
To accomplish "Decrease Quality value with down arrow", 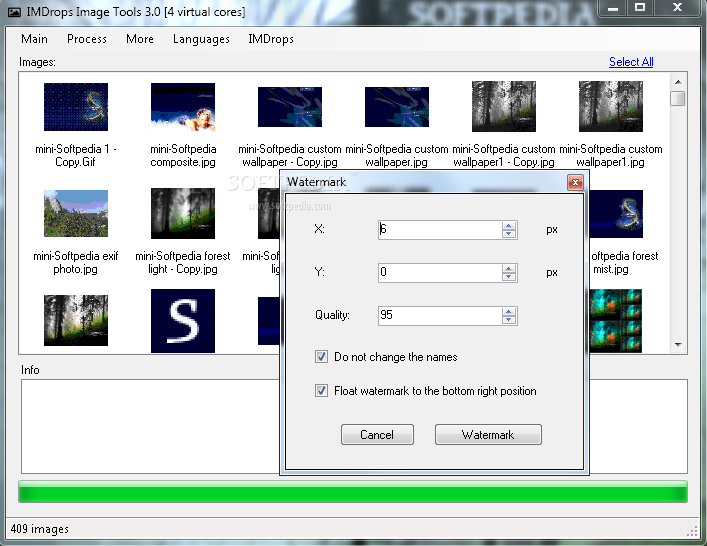I will pos(509,320).
